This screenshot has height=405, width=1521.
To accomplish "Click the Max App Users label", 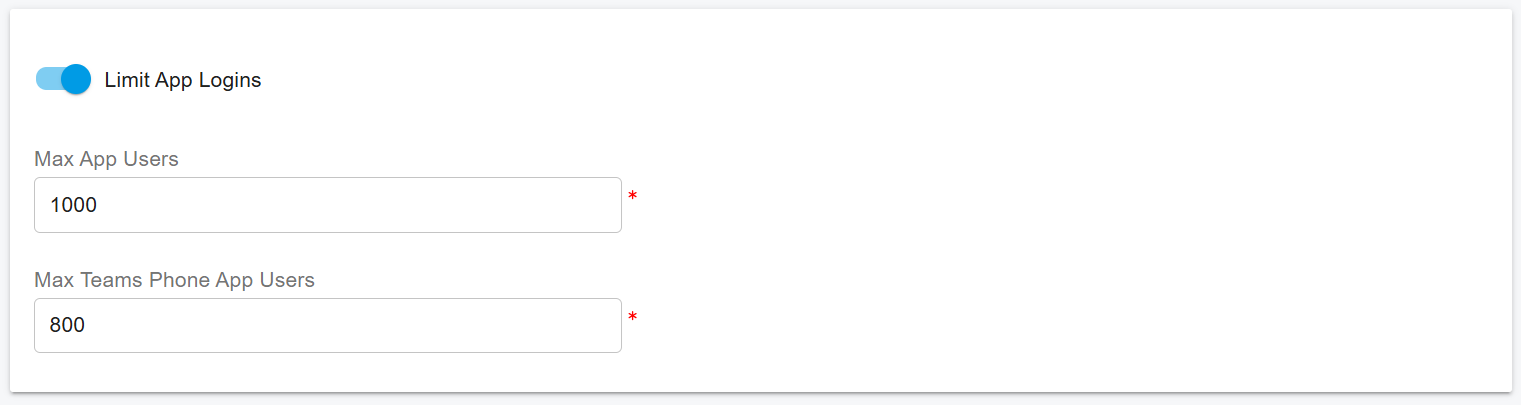I will pyautogui.click(x=106, y=159).
